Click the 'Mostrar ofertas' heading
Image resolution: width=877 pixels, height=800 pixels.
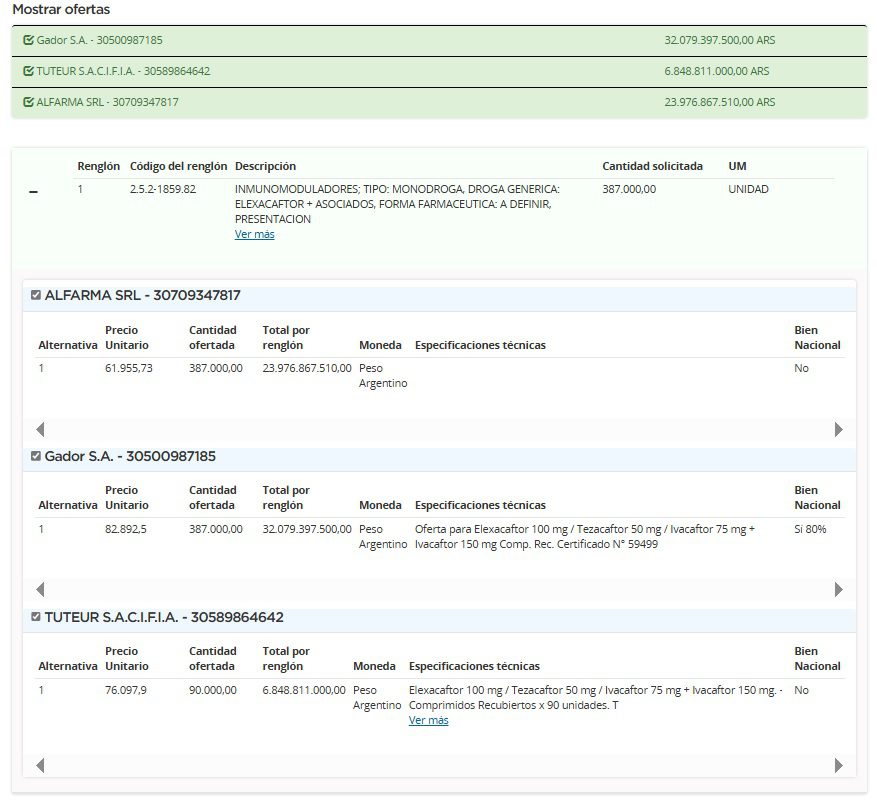click(x=61, y=9)
